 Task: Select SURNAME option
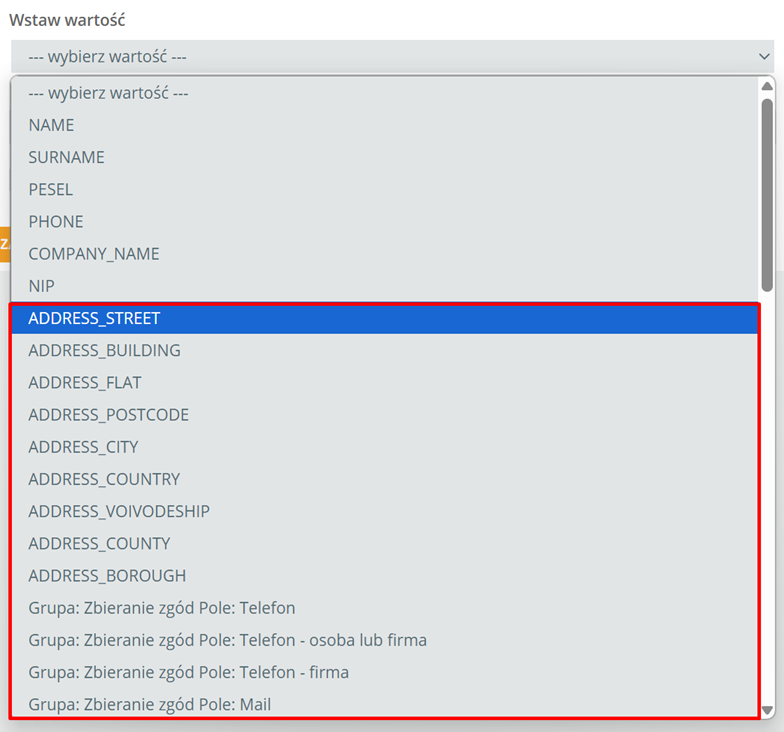(x=66, y=157)
